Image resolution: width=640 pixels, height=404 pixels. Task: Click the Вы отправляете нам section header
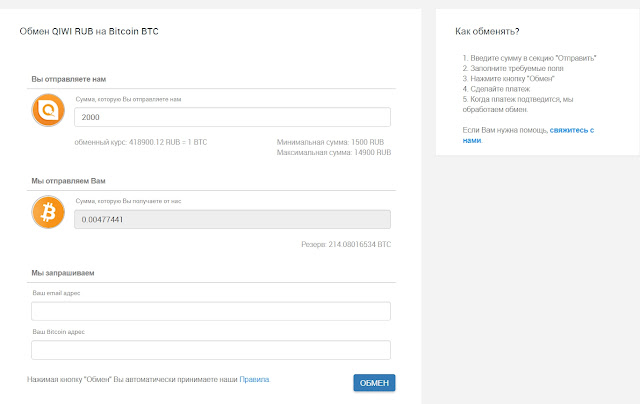coord(69,79)
